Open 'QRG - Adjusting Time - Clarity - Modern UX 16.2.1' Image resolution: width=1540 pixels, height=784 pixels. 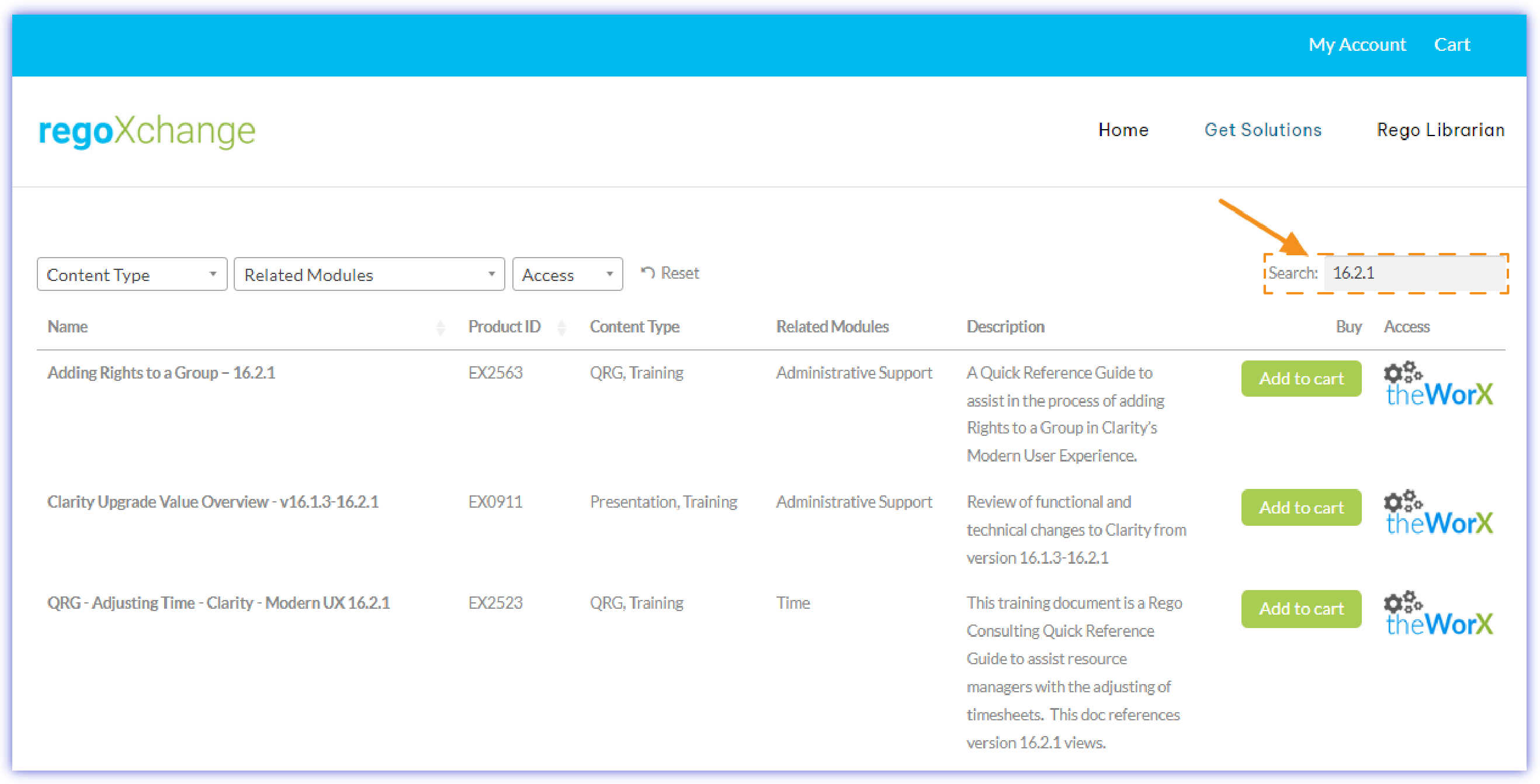tap(219, 603)
